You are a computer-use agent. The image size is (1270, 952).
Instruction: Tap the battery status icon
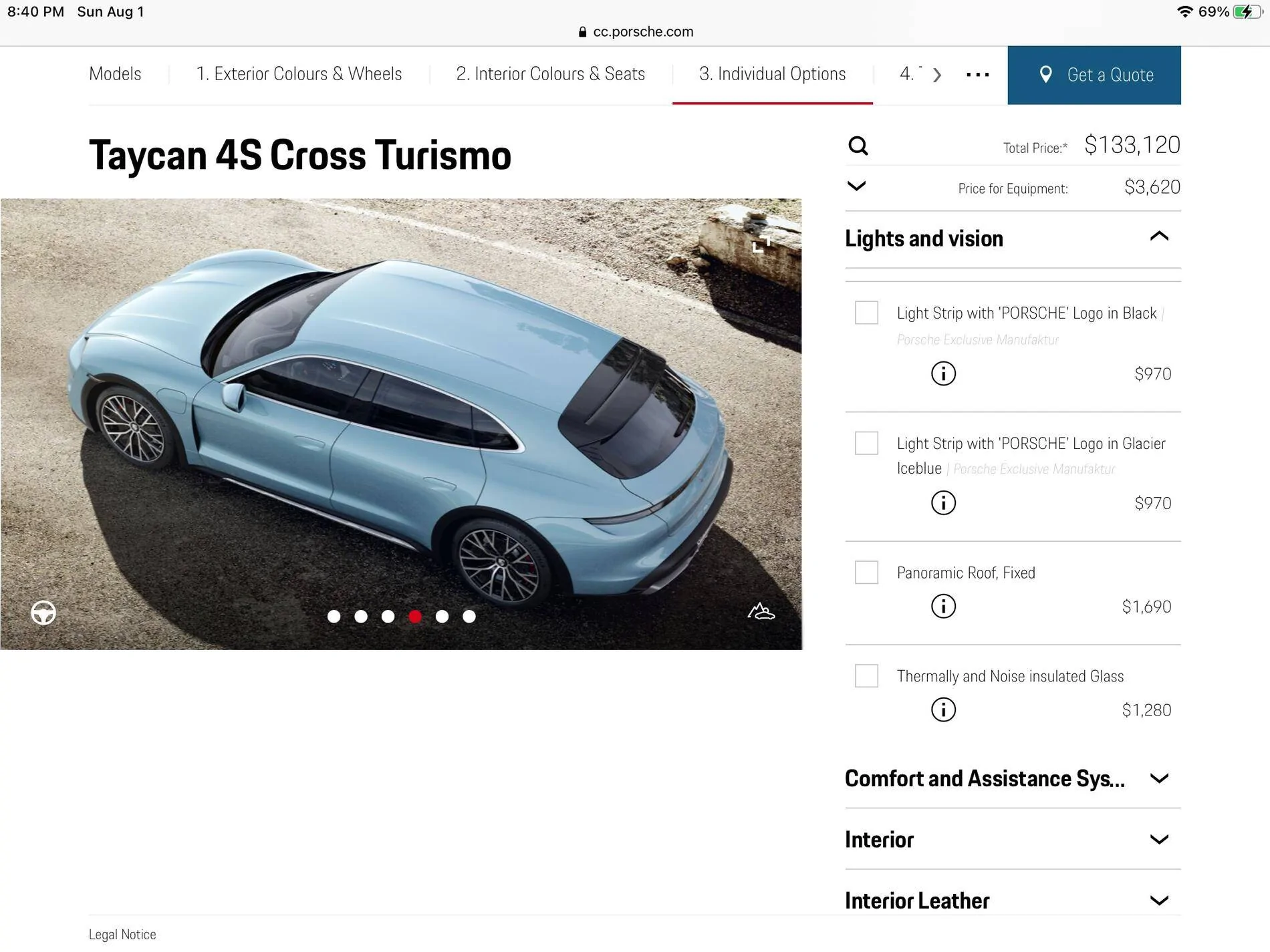[1248, 11]
